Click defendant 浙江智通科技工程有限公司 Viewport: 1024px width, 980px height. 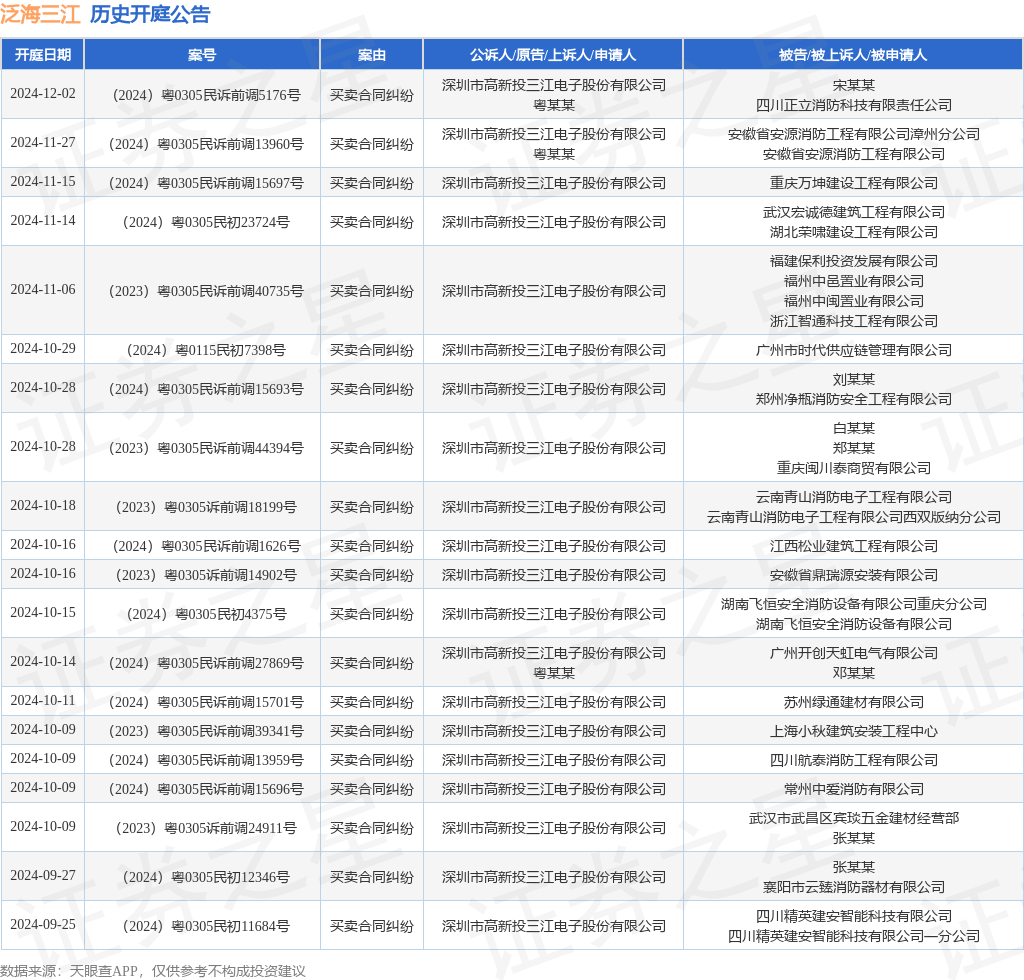tap(854, 321)
